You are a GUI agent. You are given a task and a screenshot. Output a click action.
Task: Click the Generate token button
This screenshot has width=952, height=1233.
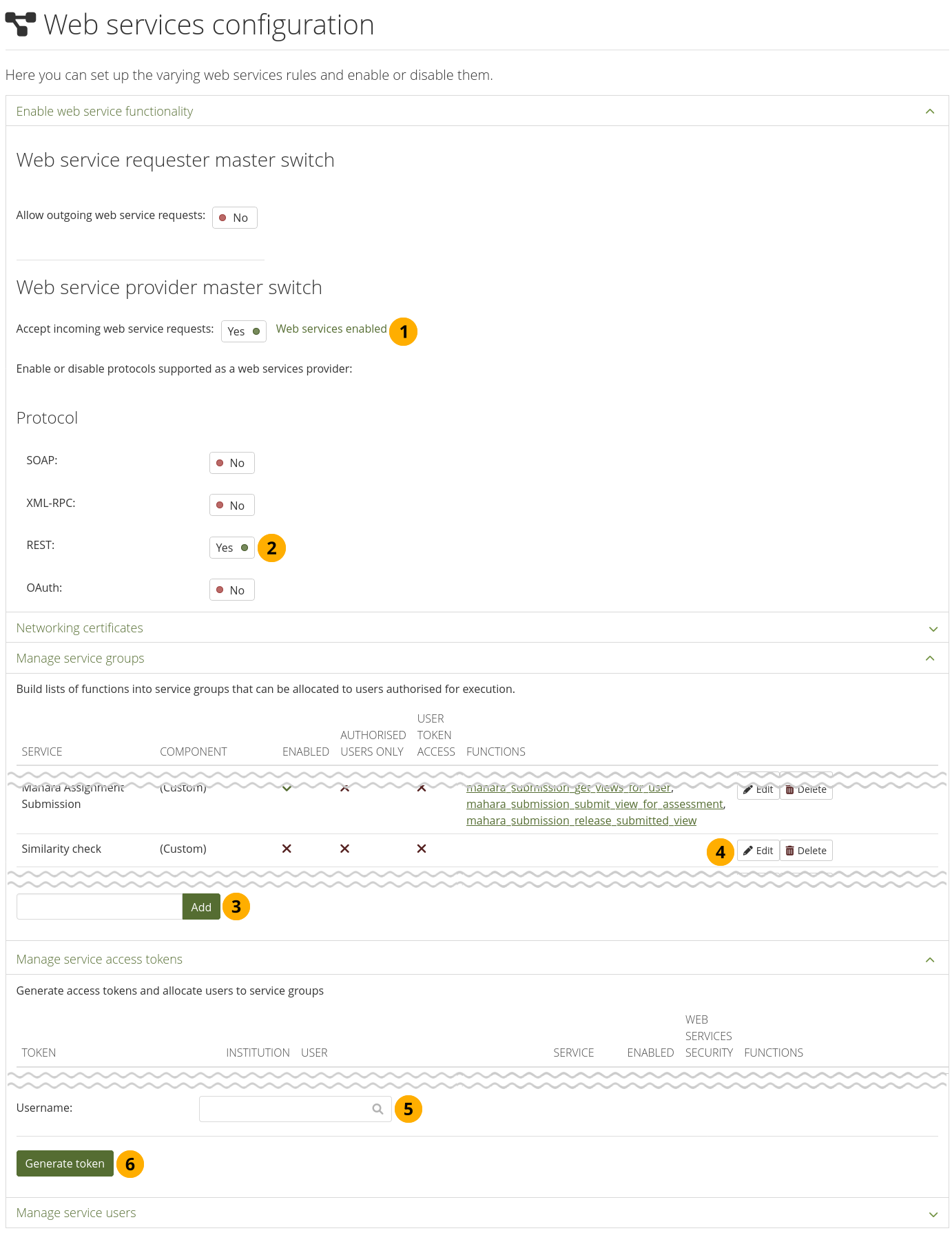65,1163
